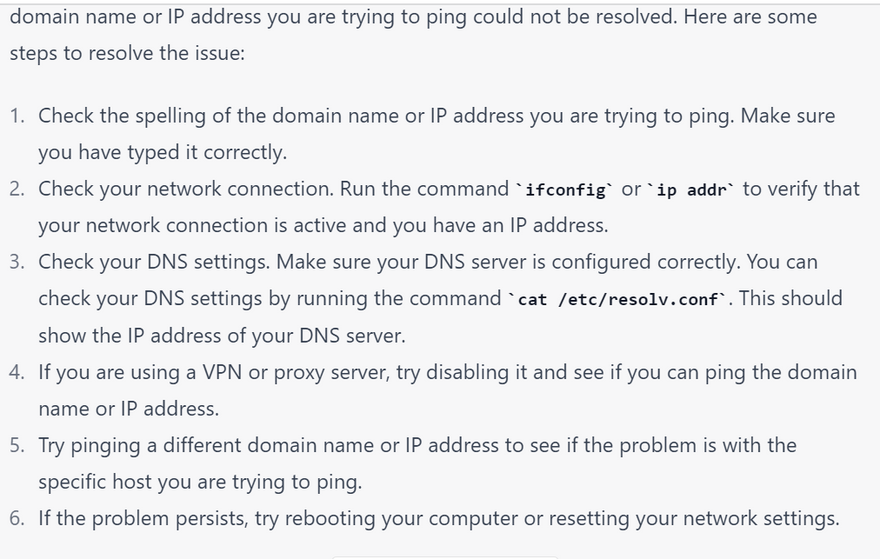Click the phrase 'Check your DNS settings'
The image size is (880, 559).
(x=153, y=262)
